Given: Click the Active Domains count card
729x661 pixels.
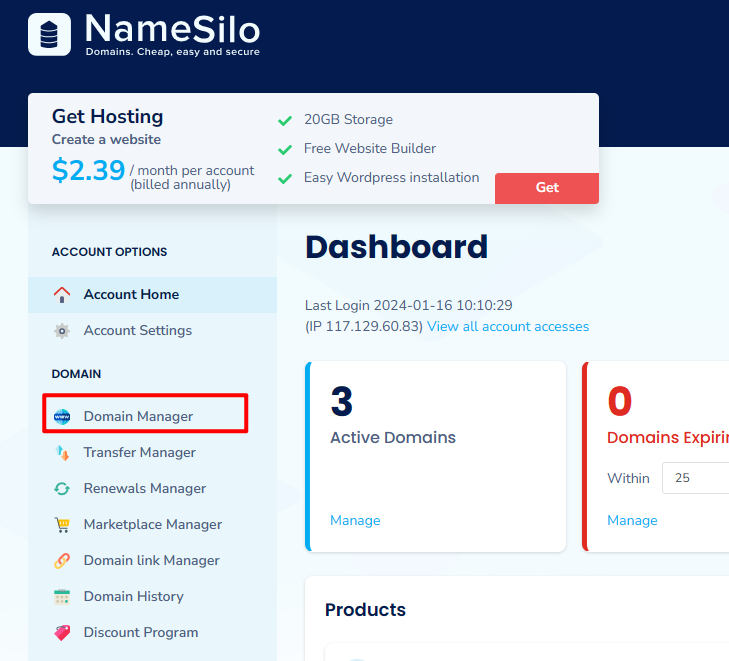Looking at the screenshot, I should [x=435, y=455].
